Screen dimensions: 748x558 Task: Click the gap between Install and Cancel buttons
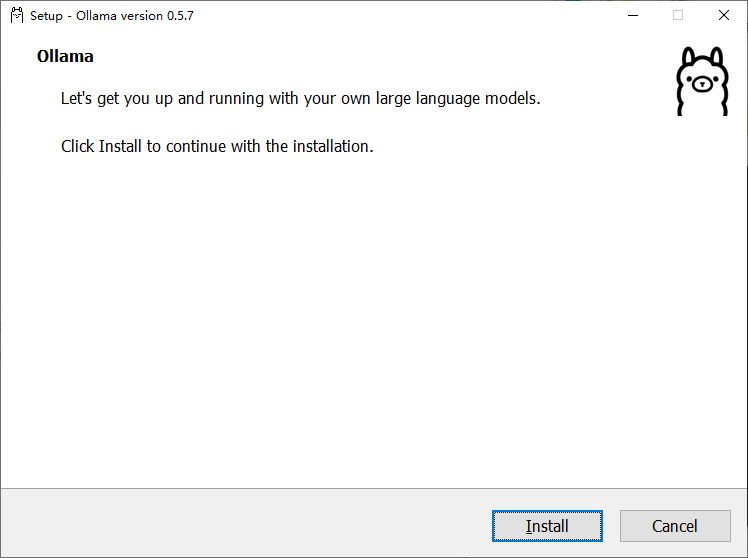(611, 526)
